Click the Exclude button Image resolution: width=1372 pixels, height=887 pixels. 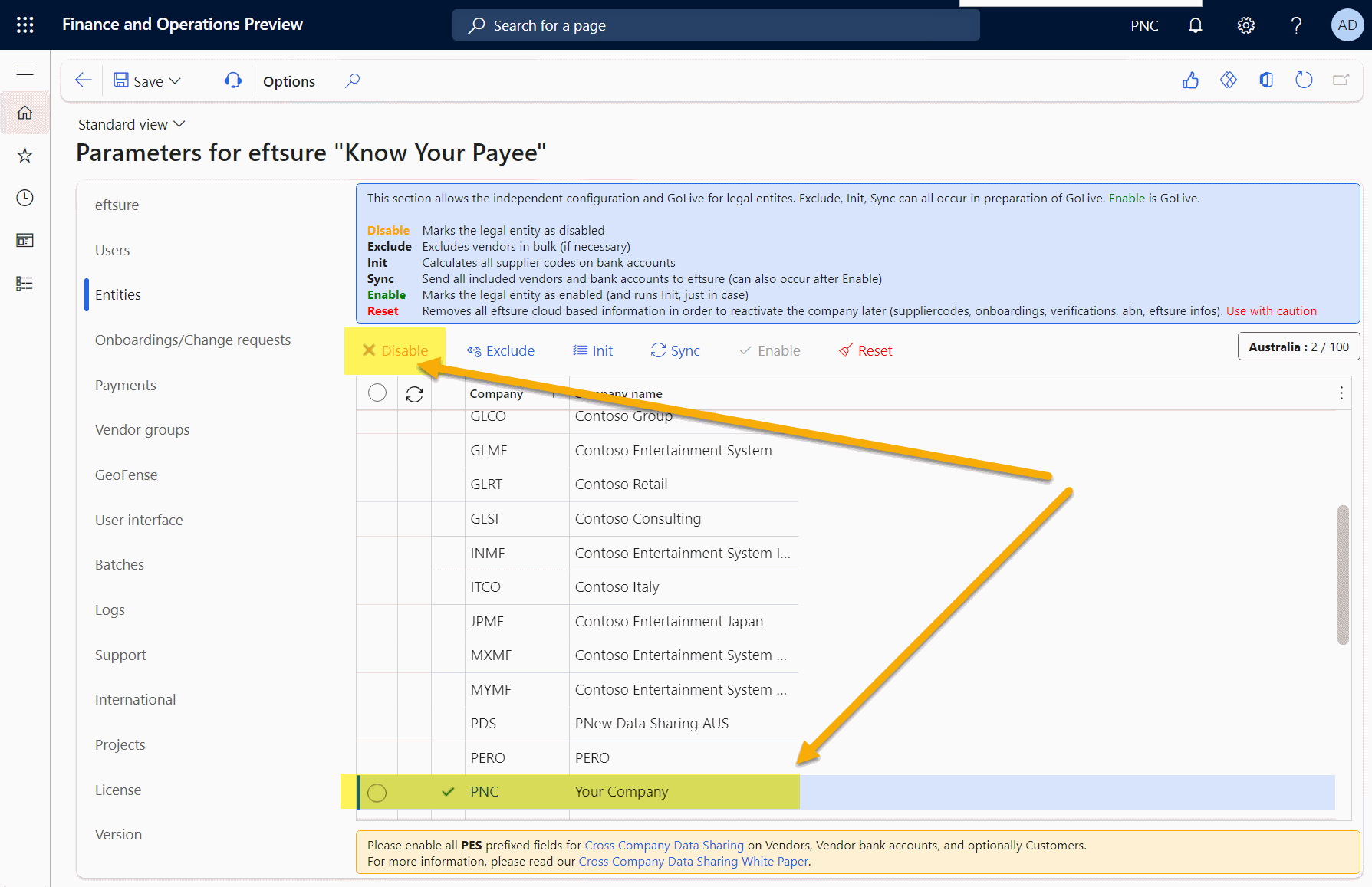[501, 350]
